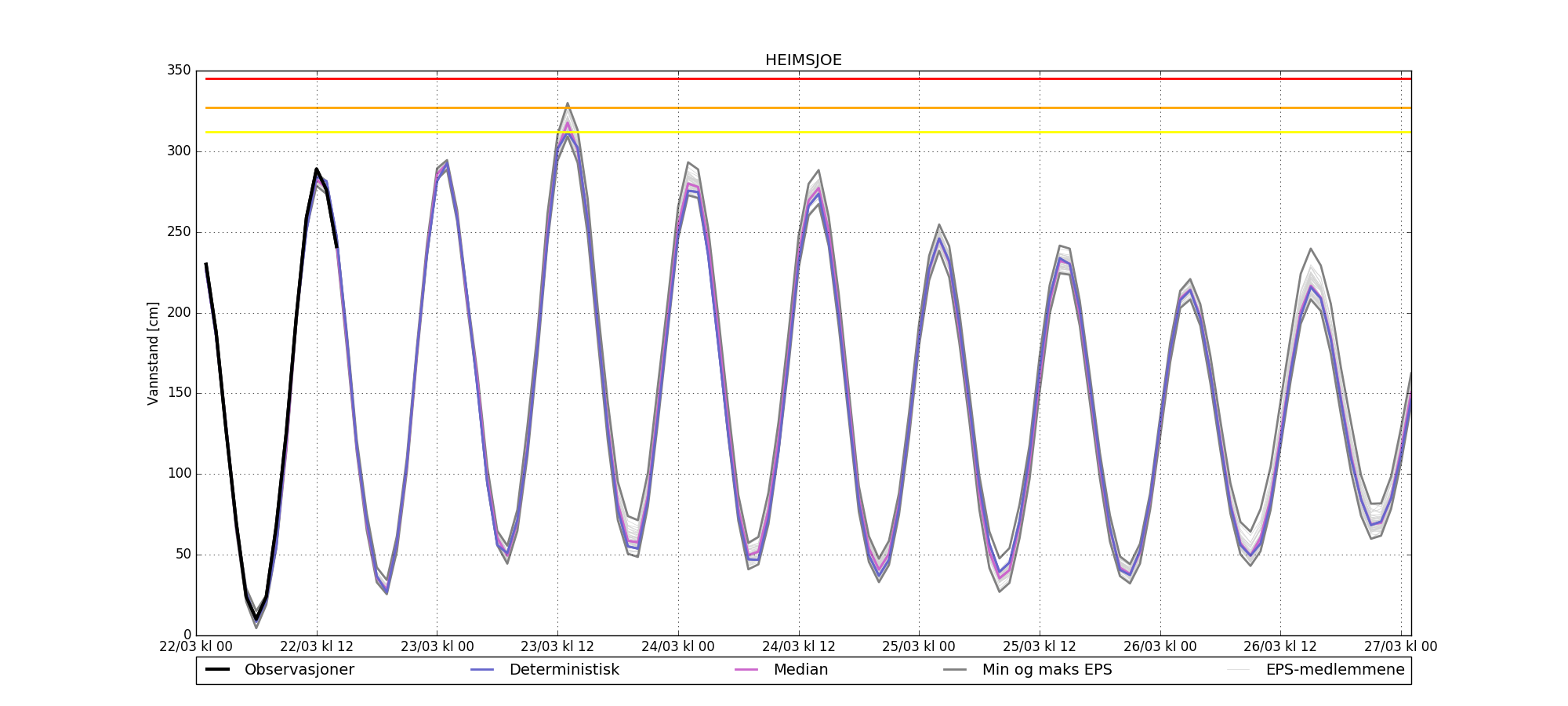Click x-axis label 22/03 kl 12

point(317,647)
